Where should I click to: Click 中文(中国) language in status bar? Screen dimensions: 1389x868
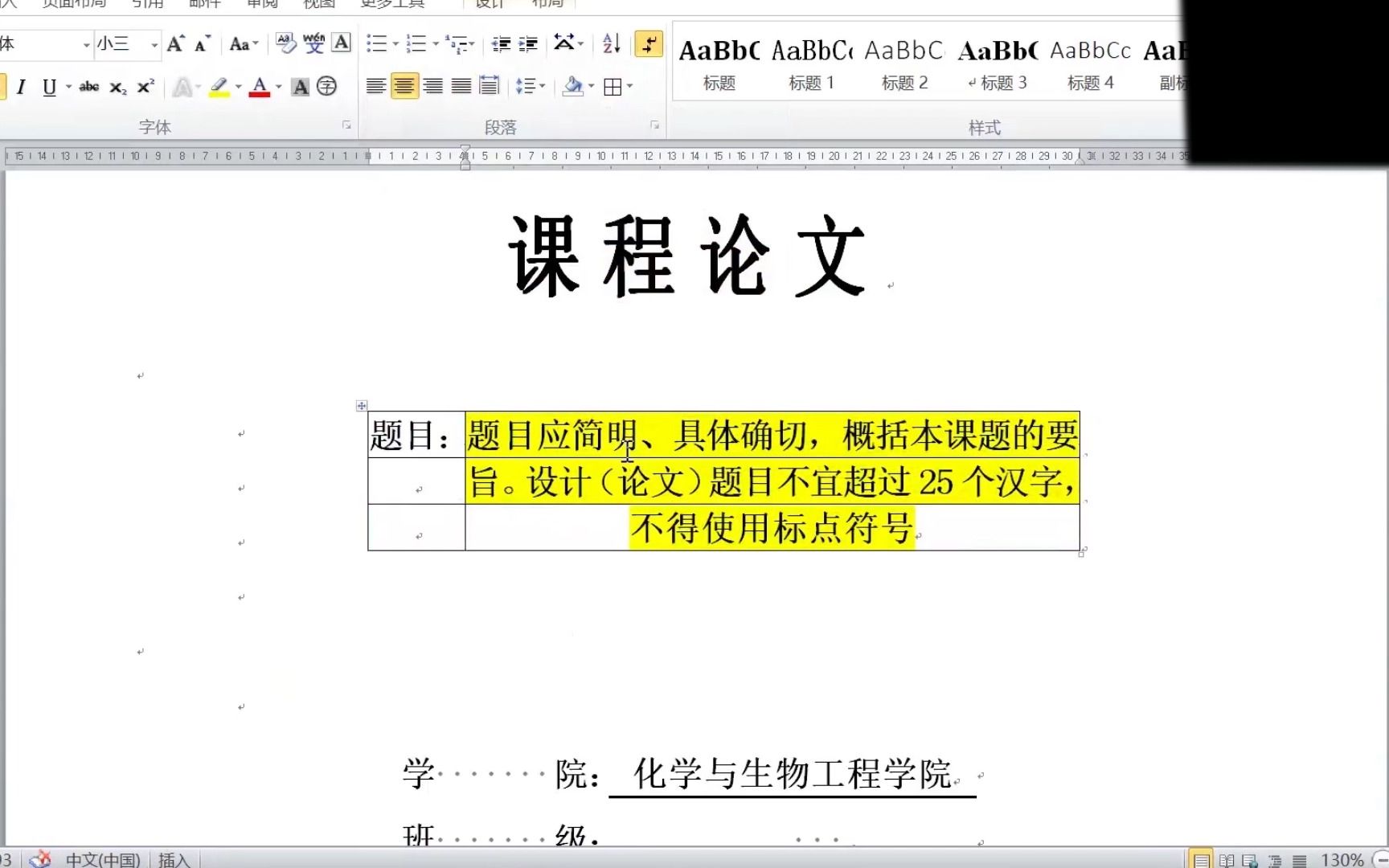pos(103,859)
